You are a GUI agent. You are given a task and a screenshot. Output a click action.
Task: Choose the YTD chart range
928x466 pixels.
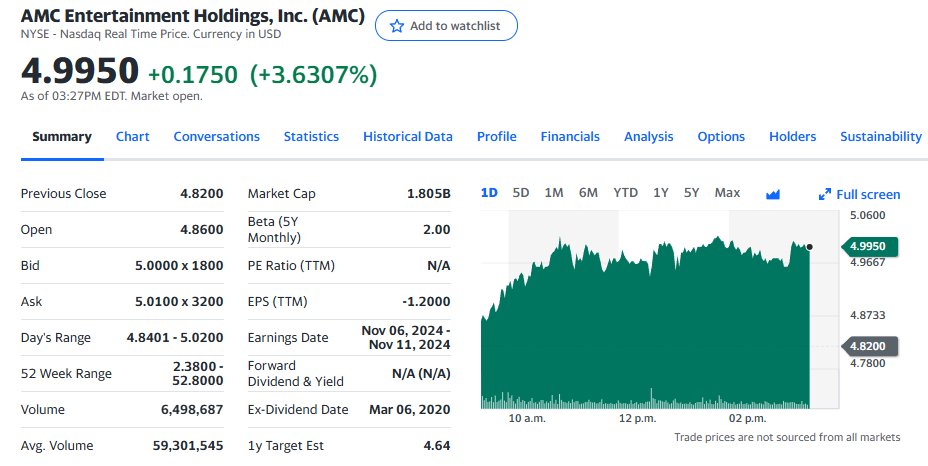click(x=626, y=193)
